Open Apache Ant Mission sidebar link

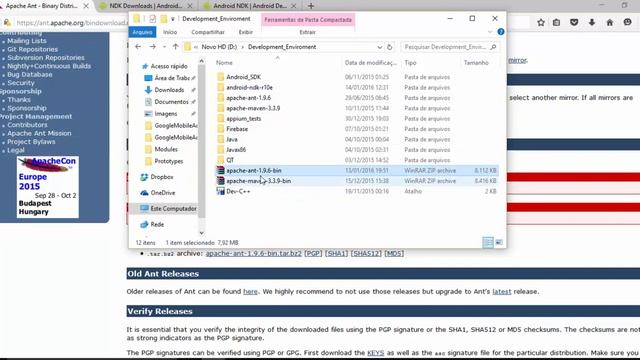tap(39, 133)
